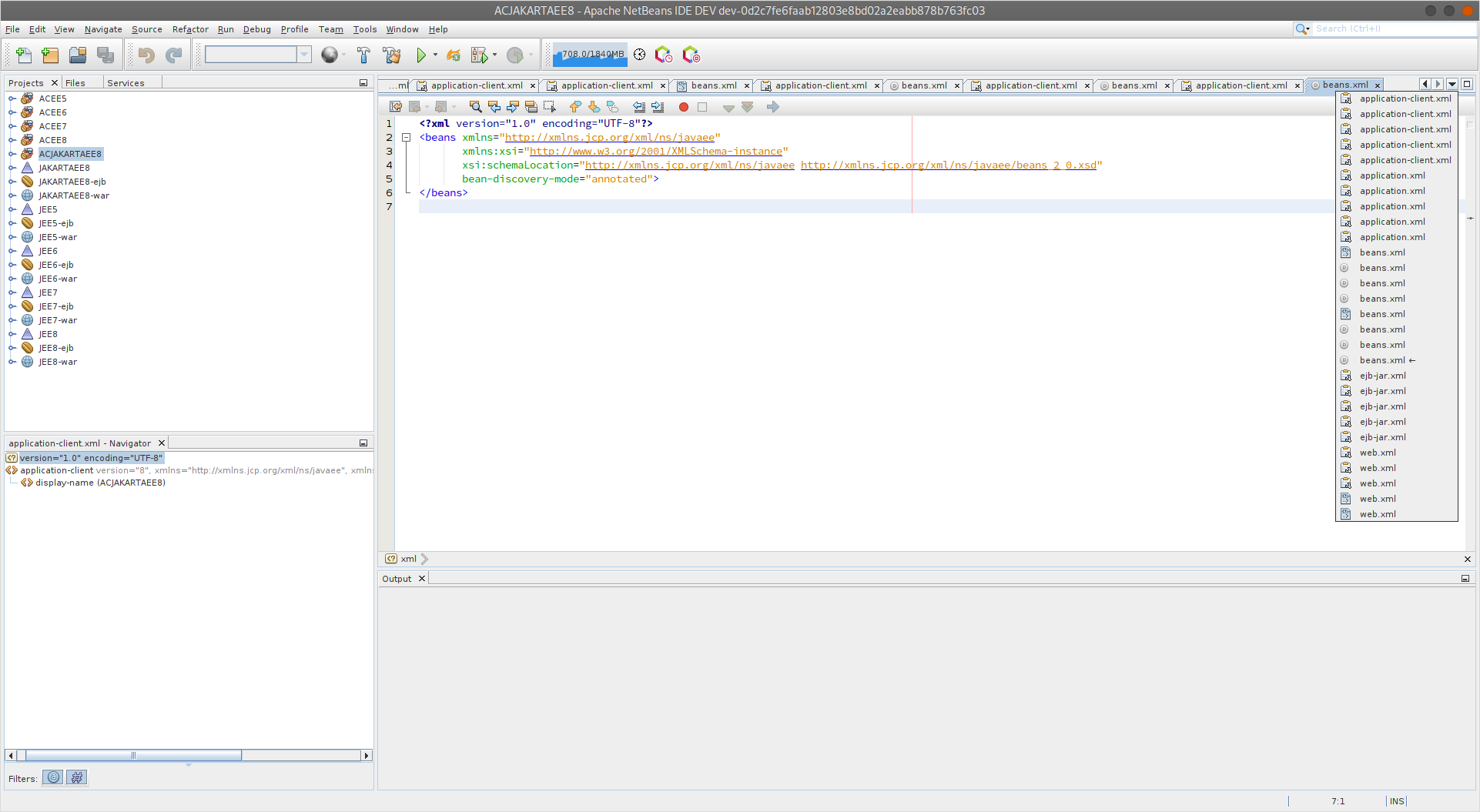The width and height of the screenshot is (1480, 812).
Task: Expand the ACJAKARTAEE8 project node
Action: [x=12, y=154]
